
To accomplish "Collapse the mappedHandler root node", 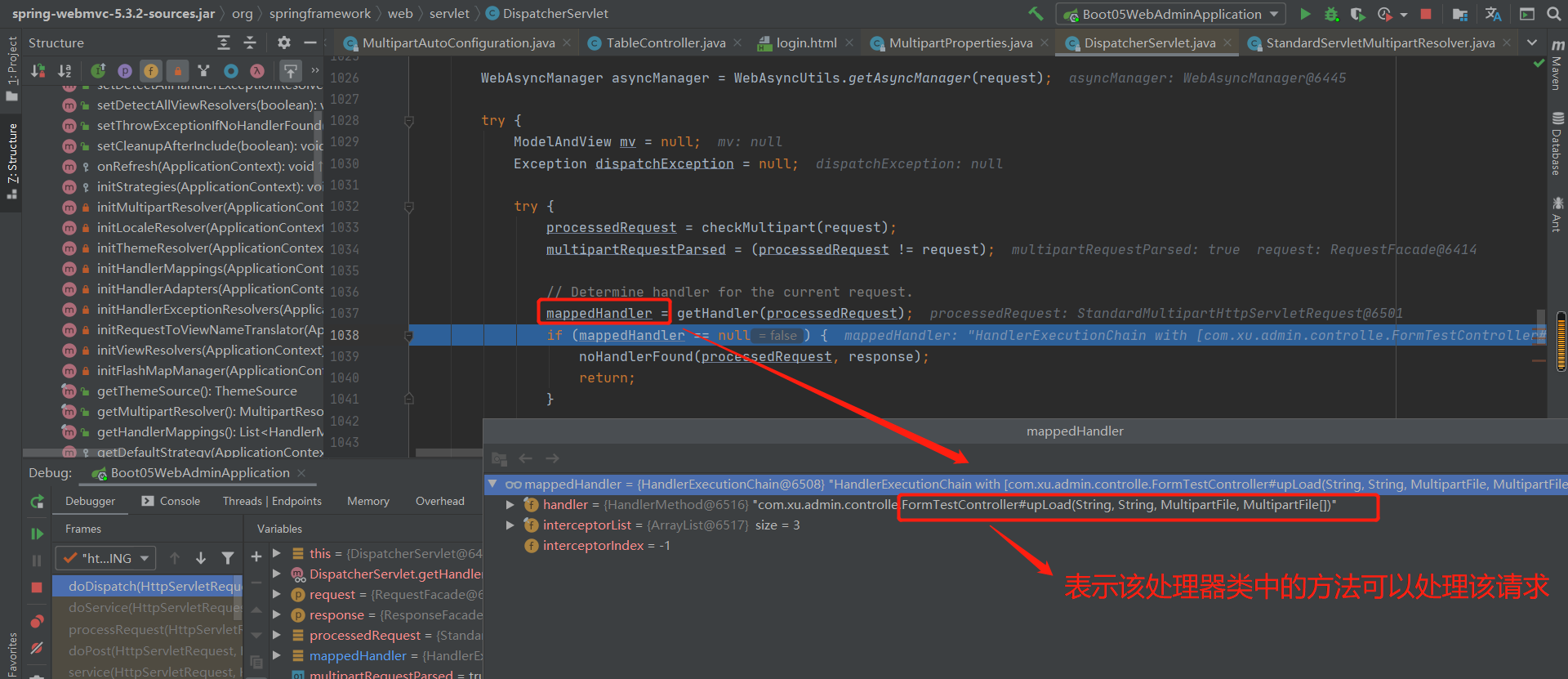I will 492,484.
